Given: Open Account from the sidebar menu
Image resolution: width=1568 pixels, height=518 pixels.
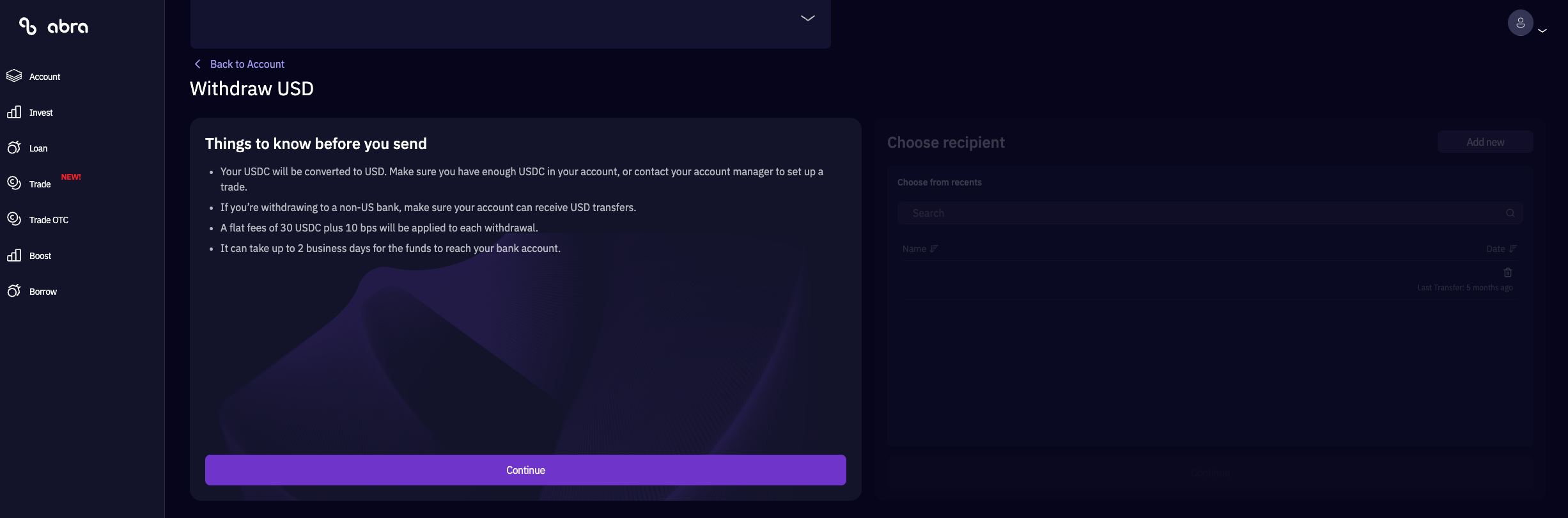Looking at the screenshot, I should tap(45, 76).
